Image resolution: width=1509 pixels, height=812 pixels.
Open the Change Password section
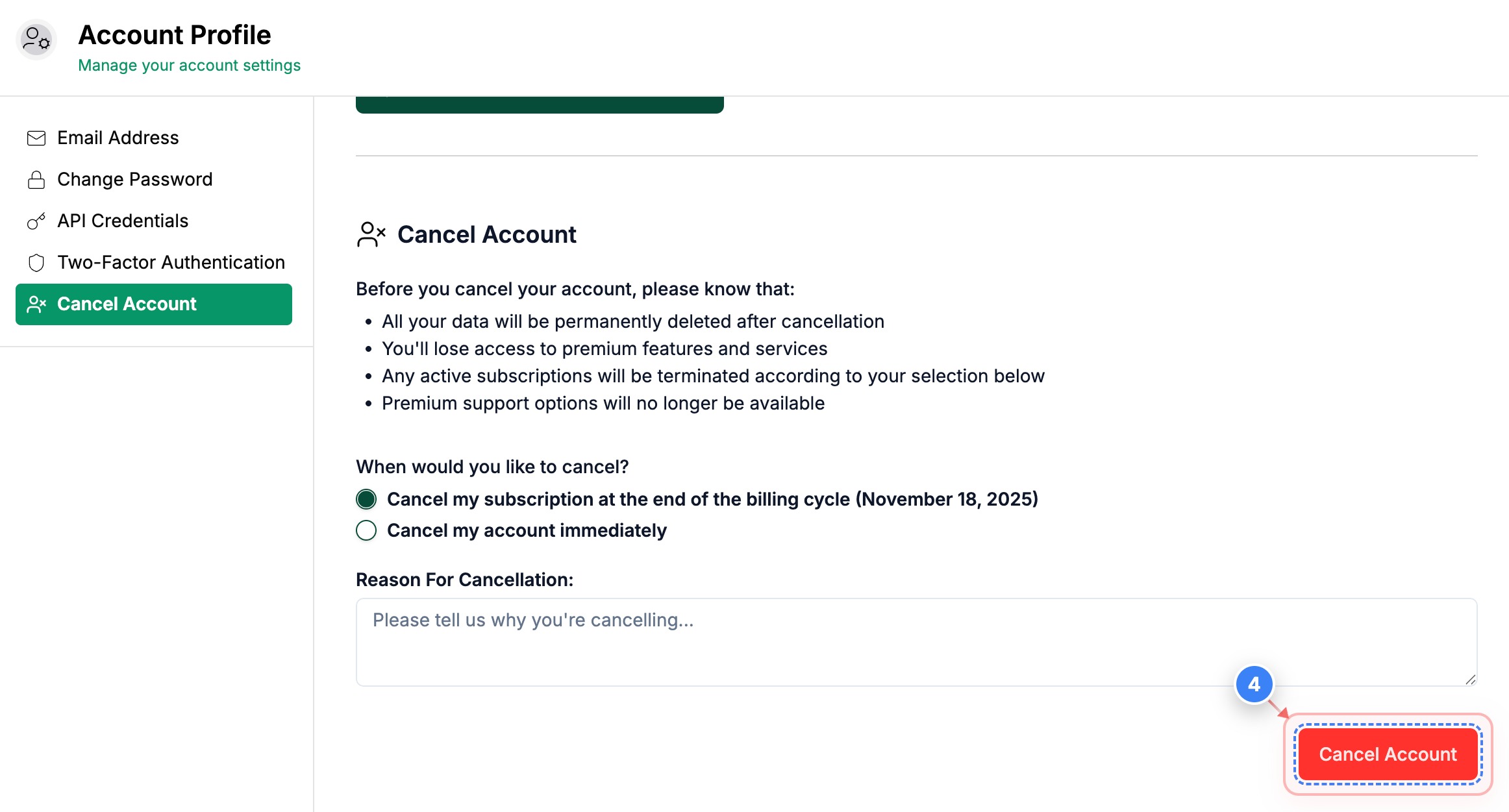click(134, 179)
